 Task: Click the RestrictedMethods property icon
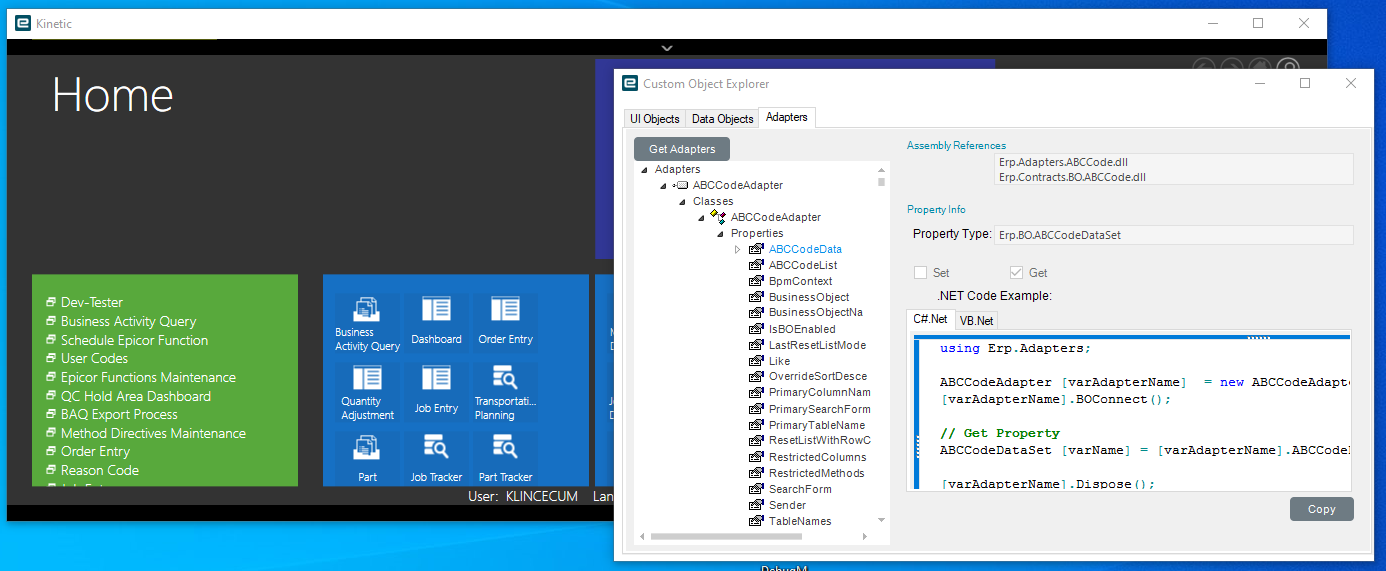coord(756,473)
